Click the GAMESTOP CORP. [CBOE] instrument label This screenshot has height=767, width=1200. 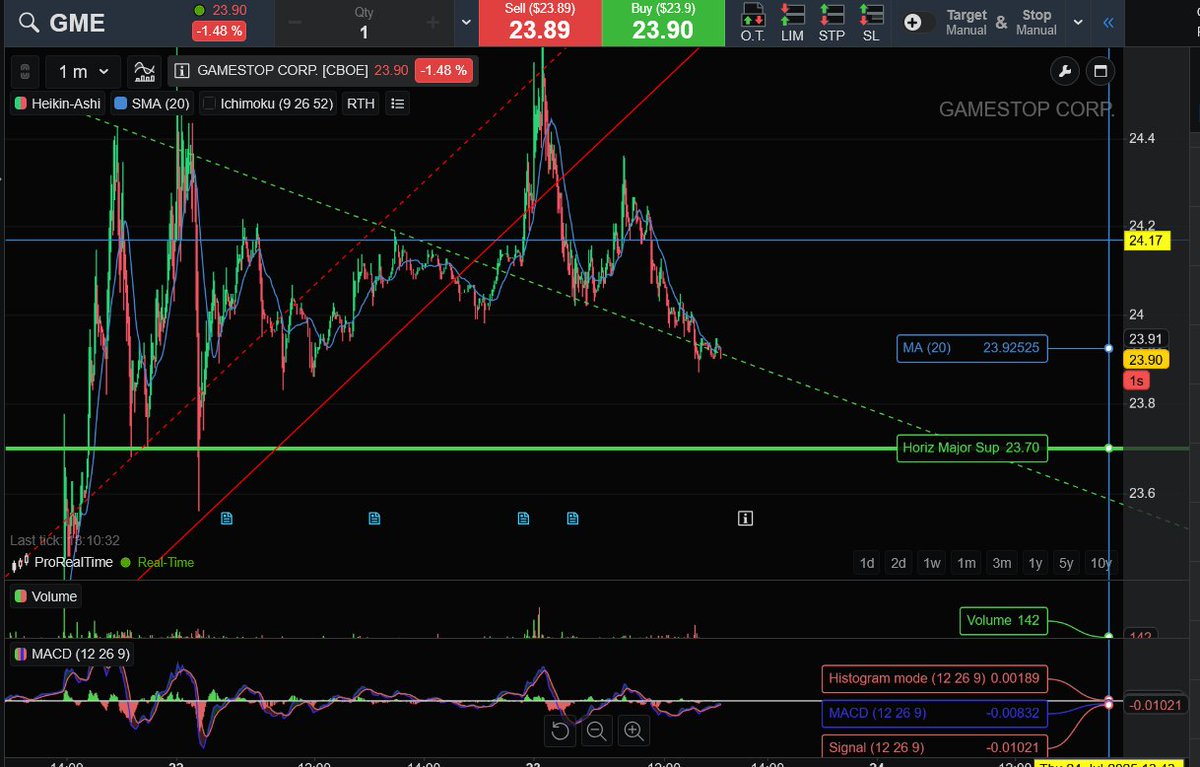[283, 71]
